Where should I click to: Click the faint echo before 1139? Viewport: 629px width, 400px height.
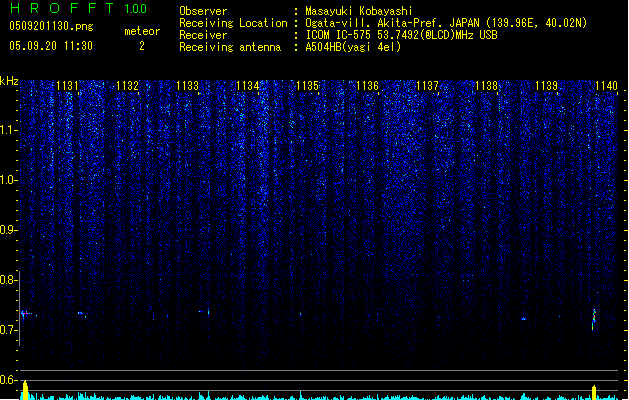pos(523,319)
